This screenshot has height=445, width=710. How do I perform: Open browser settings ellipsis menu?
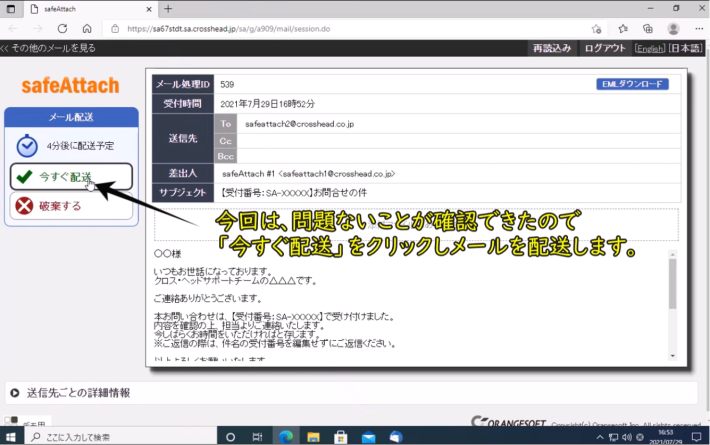click(x=699, y=29)
